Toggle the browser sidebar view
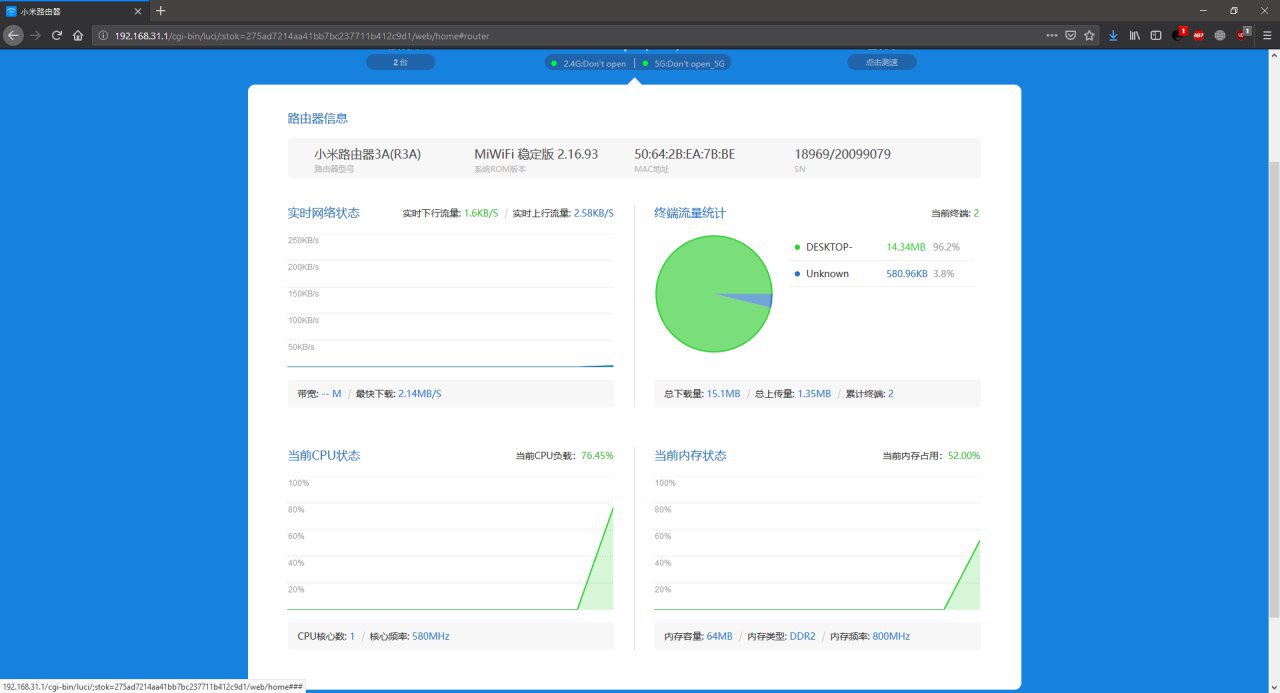 click(x=1156, y=35)
